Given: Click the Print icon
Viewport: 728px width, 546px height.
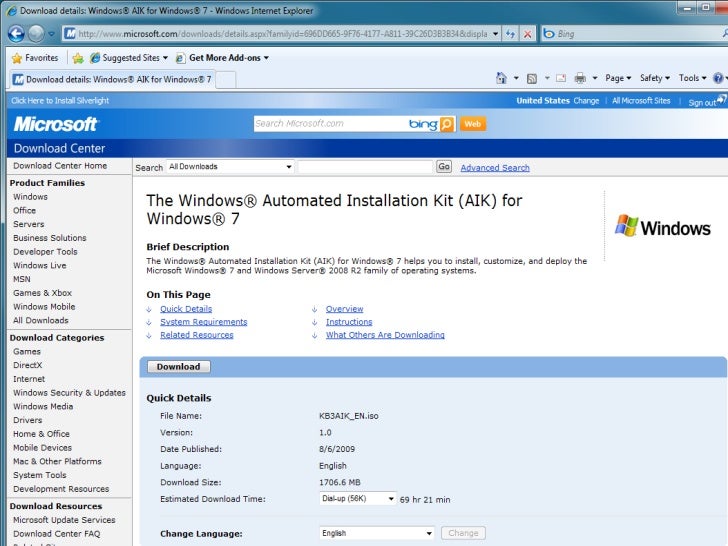Looking at the screenshot, I should coord(580,78).
